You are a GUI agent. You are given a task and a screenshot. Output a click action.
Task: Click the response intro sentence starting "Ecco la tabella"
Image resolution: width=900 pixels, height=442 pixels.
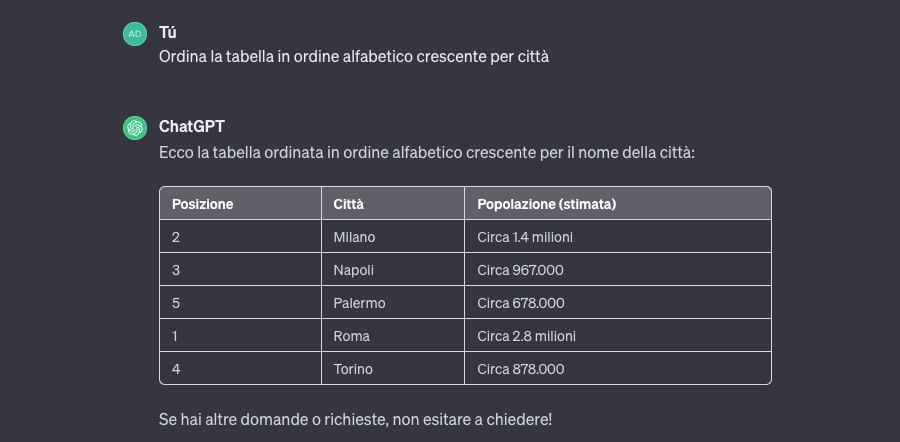click(x=426, y=154)
